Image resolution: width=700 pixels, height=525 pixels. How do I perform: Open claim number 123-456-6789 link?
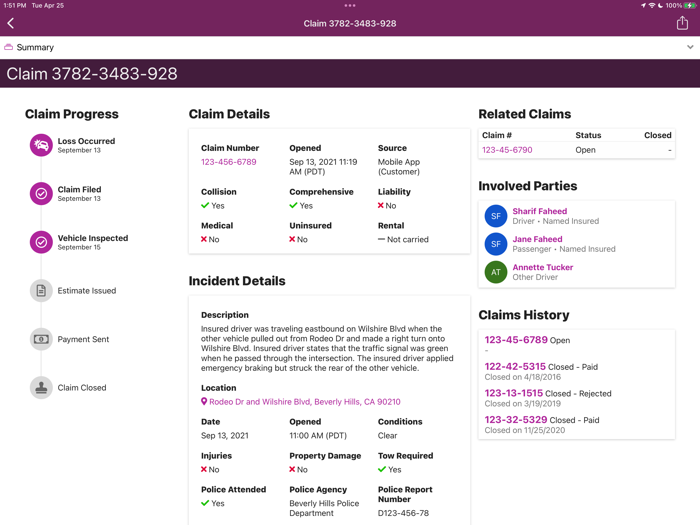[229, 162]
